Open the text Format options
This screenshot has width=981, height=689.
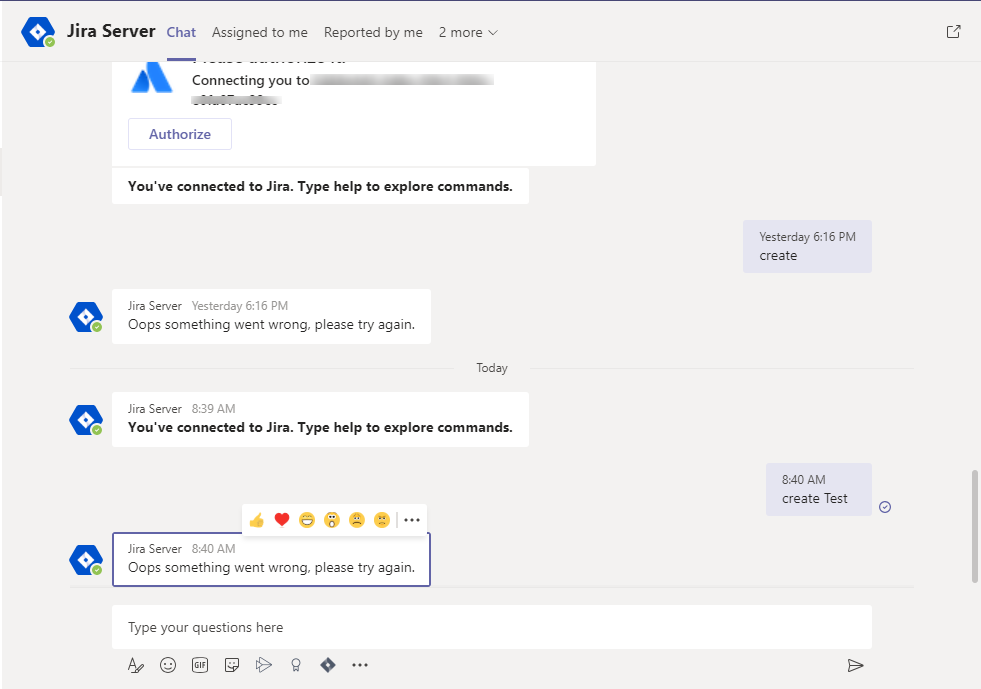point(136,665)
